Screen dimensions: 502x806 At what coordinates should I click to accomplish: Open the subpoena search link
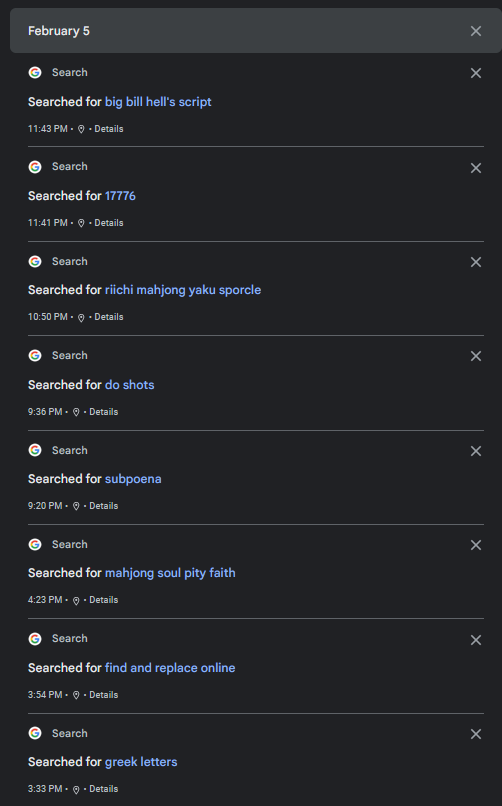[x=133, y=479]
